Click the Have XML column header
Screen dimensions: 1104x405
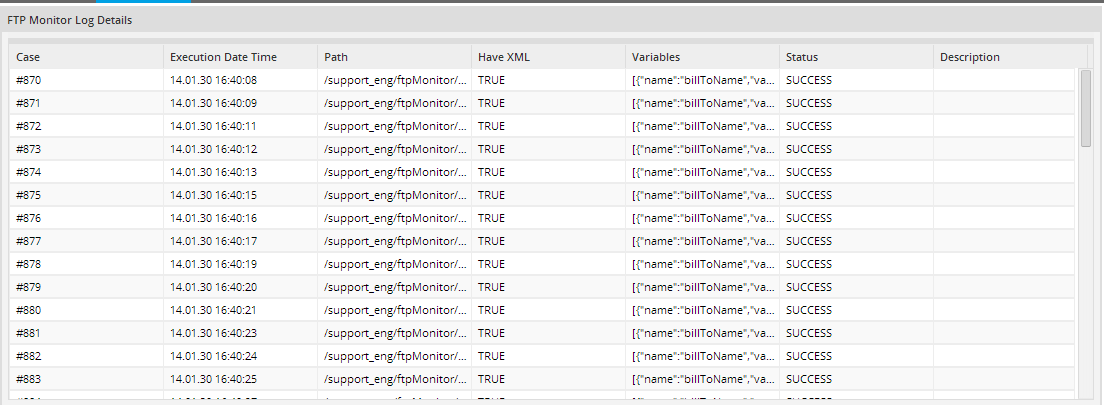pyautogui.click(x=548, y=57)
